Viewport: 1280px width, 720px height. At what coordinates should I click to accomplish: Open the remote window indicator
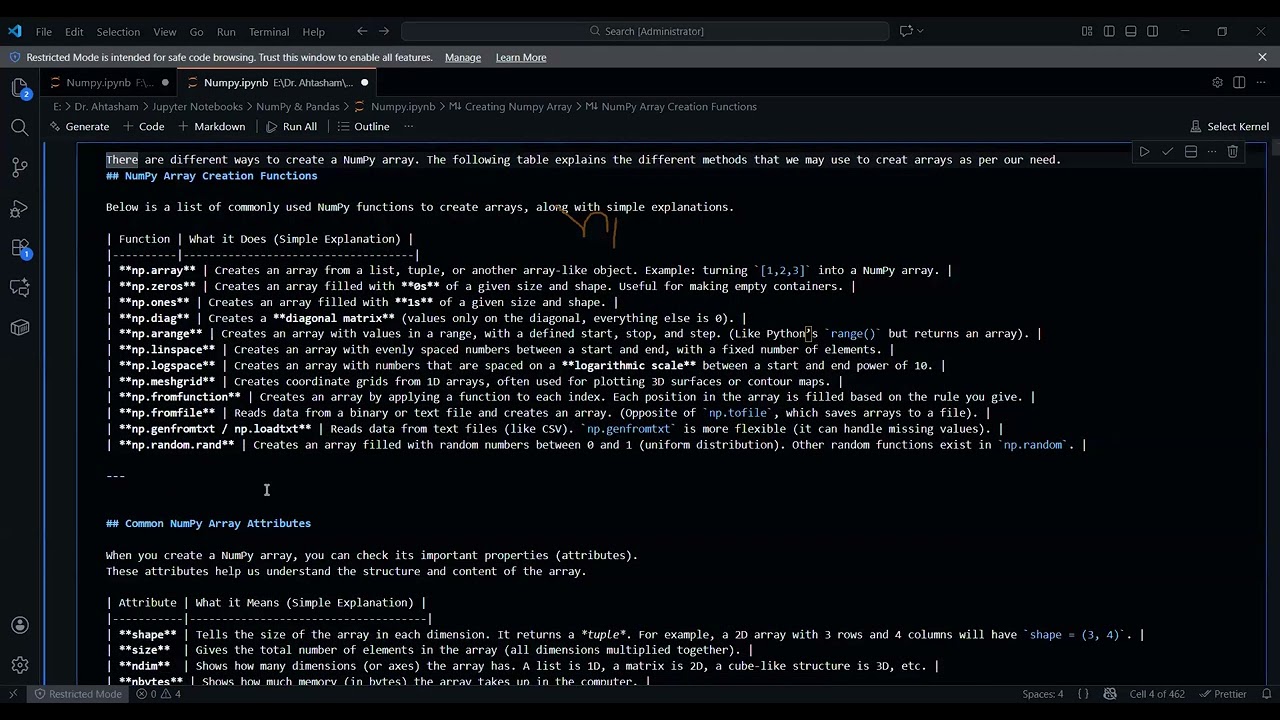(14, 694)
